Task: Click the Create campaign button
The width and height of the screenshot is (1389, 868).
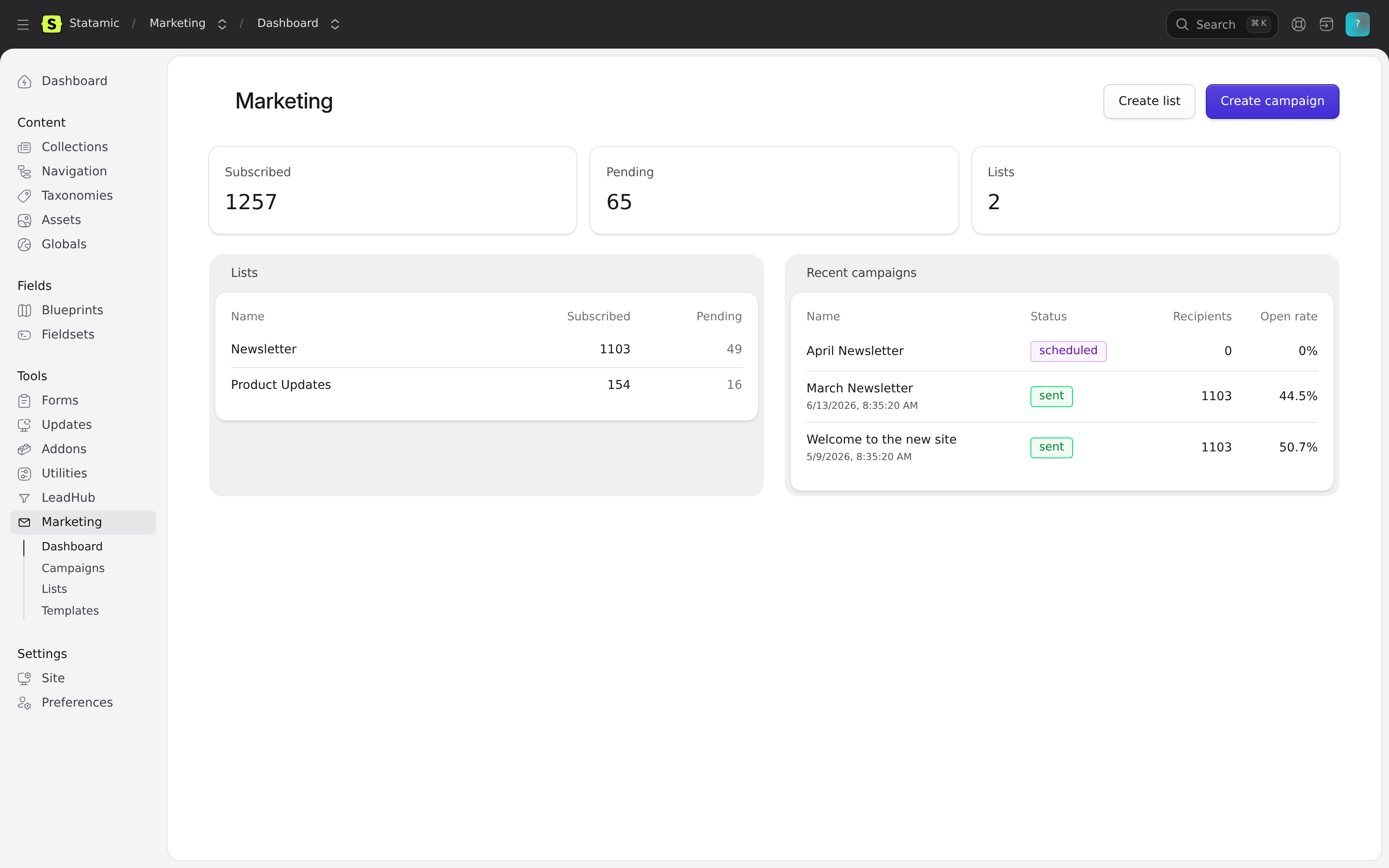Action: 1272,101
